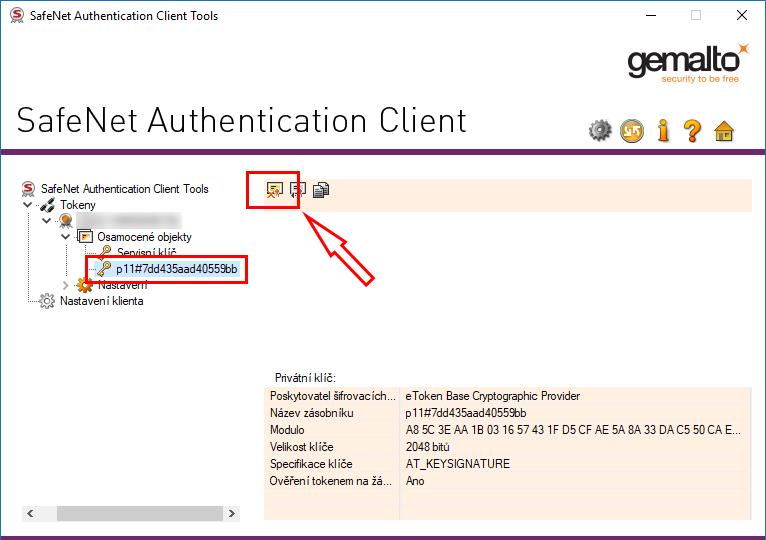The image size is (766, 540).
Task: Click the 'Modulo' label
Action: (287, 430)
